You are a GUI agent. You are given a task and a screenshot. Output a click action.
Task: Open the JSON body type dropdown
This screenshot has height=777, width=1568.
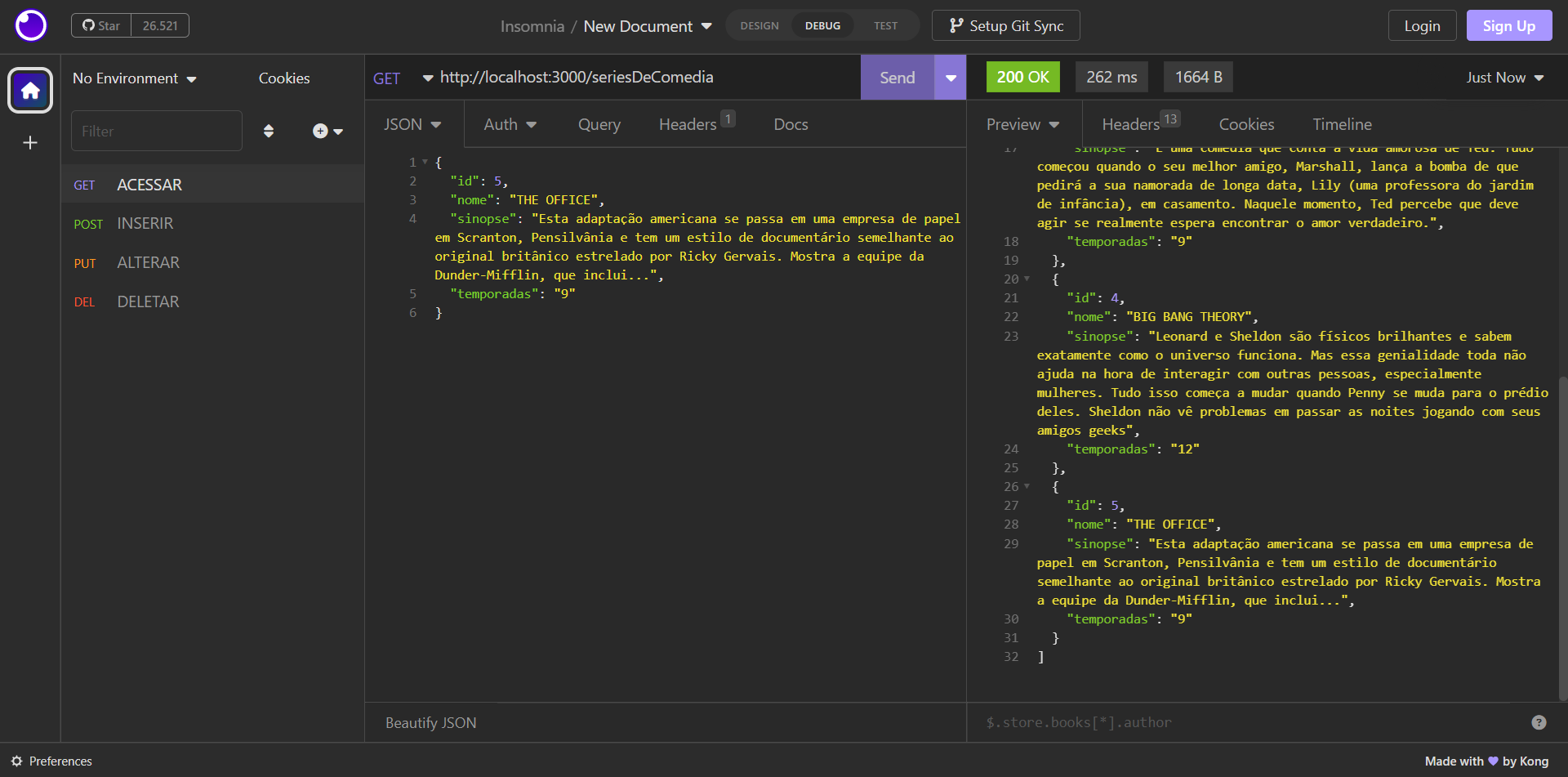pos(412,124)
